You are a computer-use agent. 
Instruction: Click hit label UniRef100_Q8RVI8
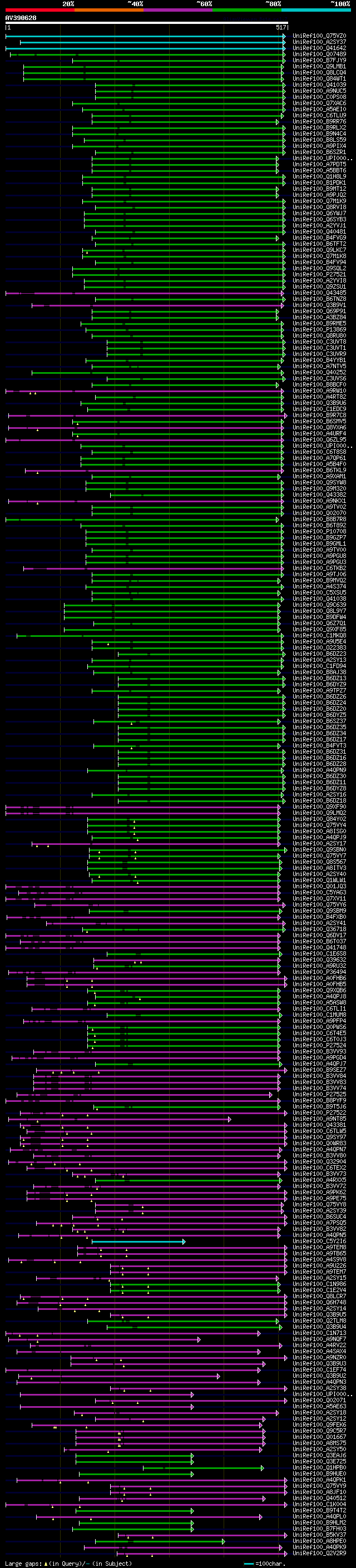coord(319,207)
